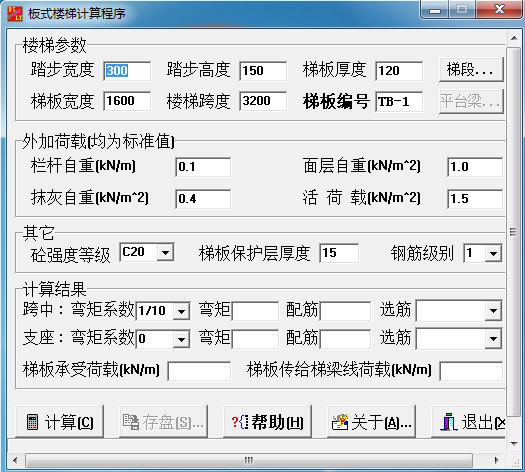Open the 支座 选筋 dropdown
The image size is (525, 472).
[x=493, y=338]
